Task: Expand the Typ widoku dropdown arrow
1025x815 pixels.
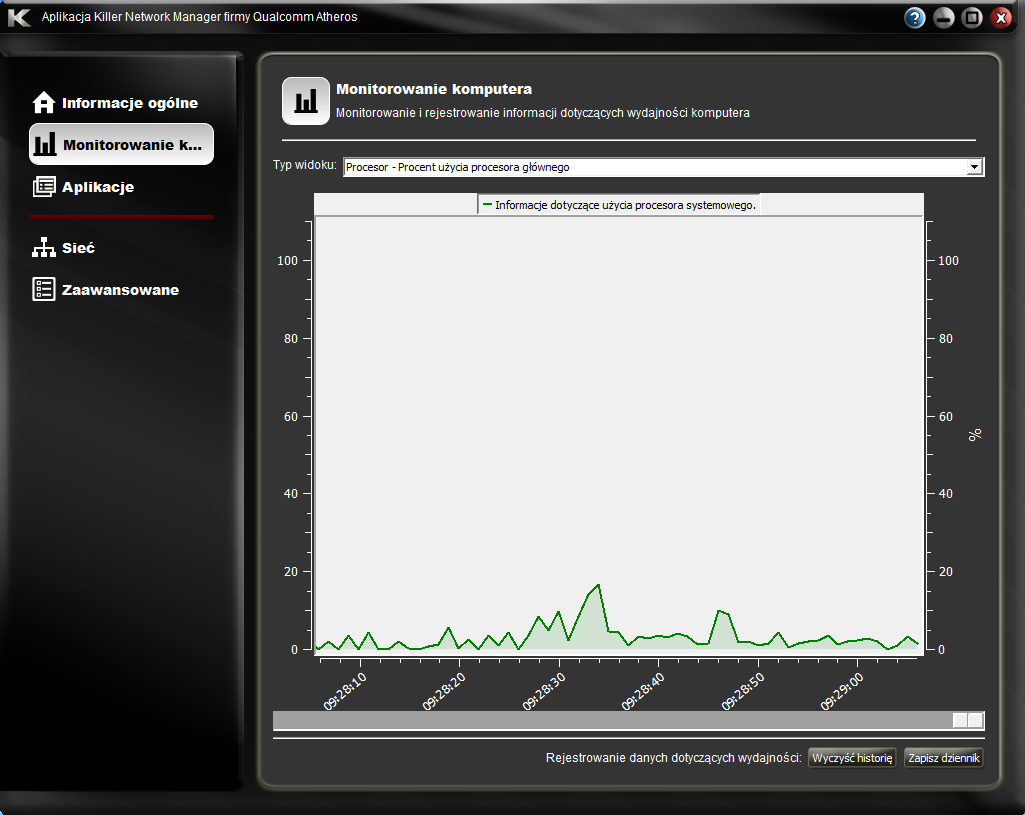Action: (974, 167)
